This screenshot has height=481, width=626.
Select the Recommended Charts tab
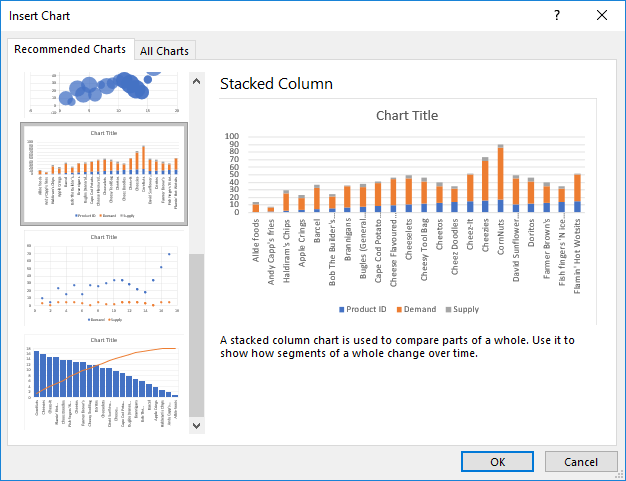[x=70, y=49]
